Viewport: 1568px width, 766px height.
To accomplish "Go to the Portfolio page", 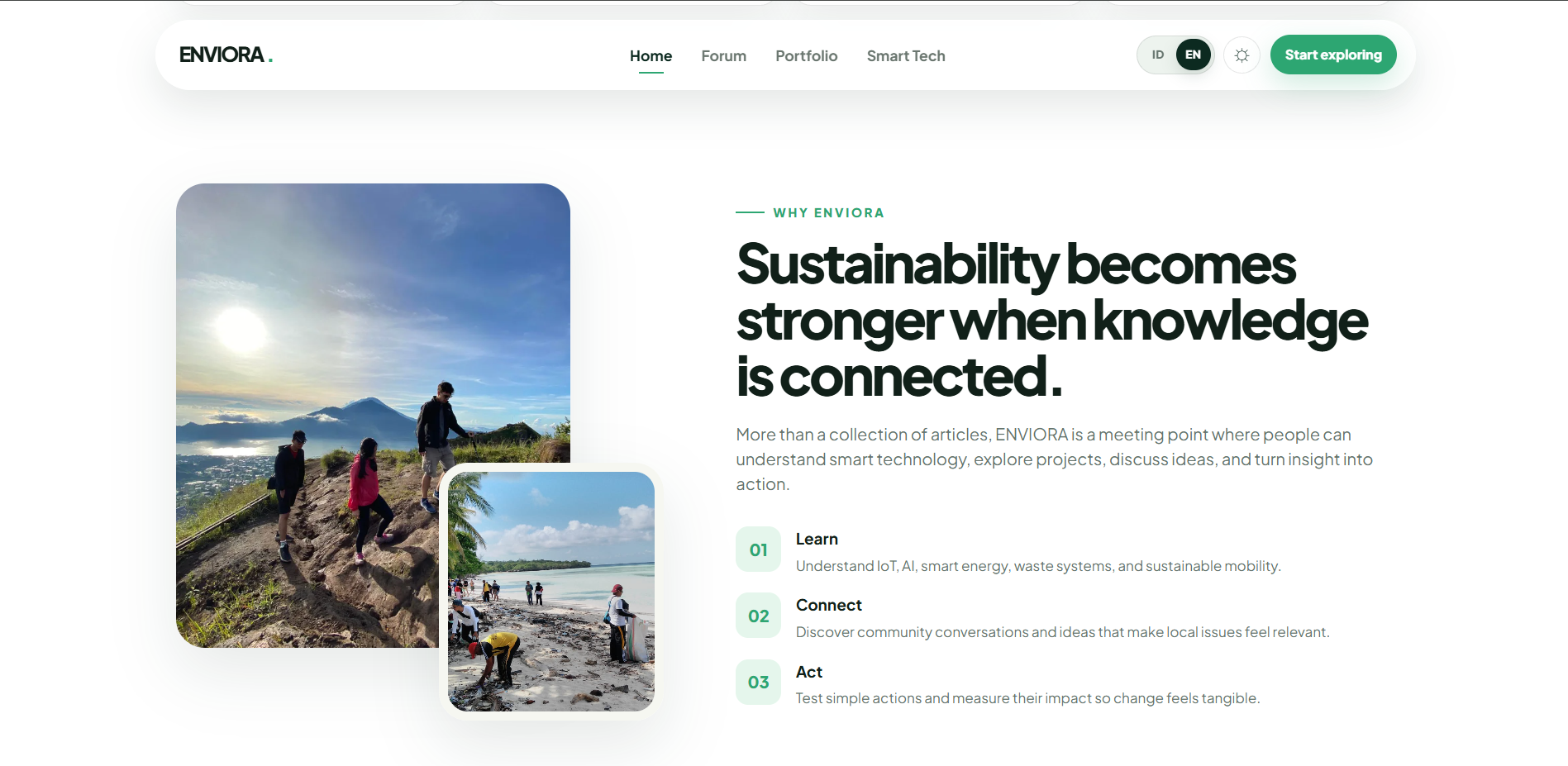I will click(806, 55).
